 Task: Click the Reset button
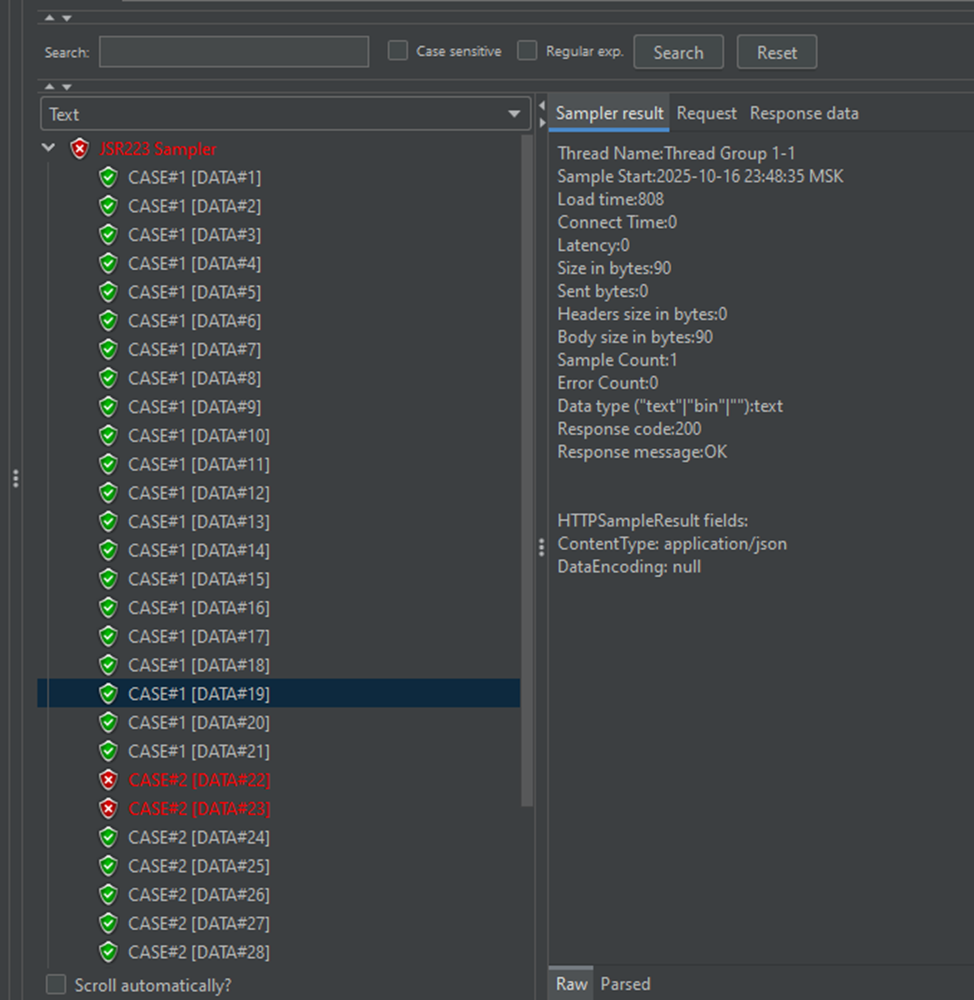pos(776,52)
